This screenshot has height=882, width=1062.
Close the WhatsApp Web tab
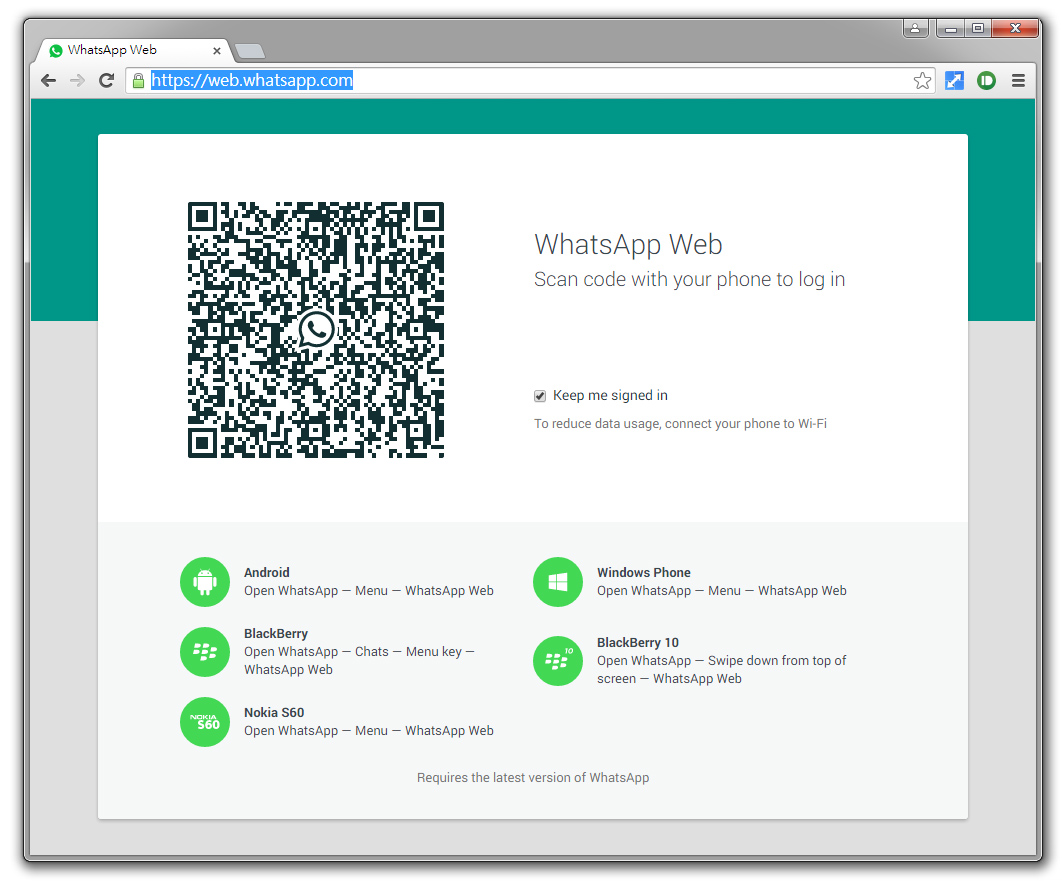coord(217,51)
